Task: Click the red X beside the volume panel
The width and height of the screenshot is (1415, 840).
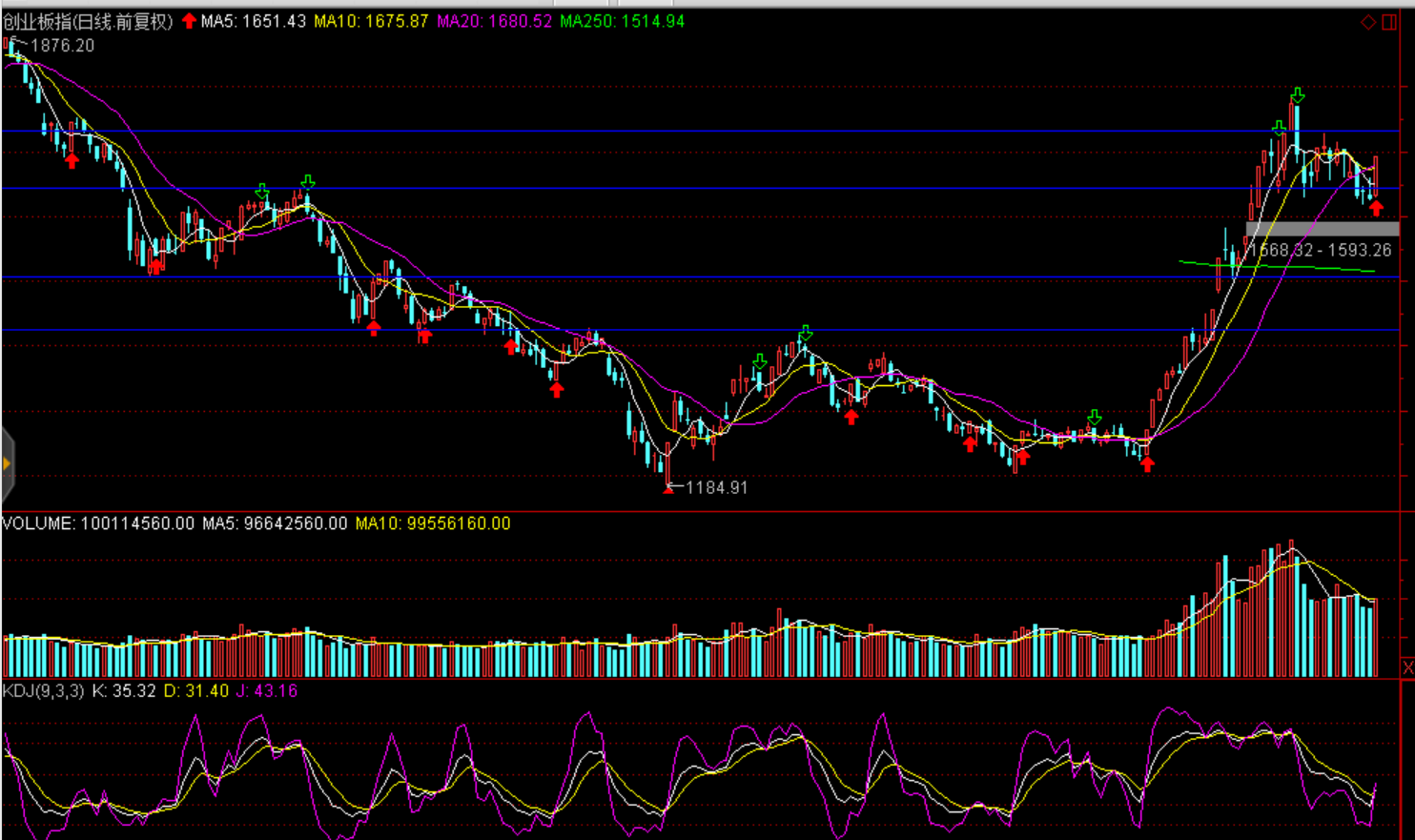Action: [x=1407, y=667]
